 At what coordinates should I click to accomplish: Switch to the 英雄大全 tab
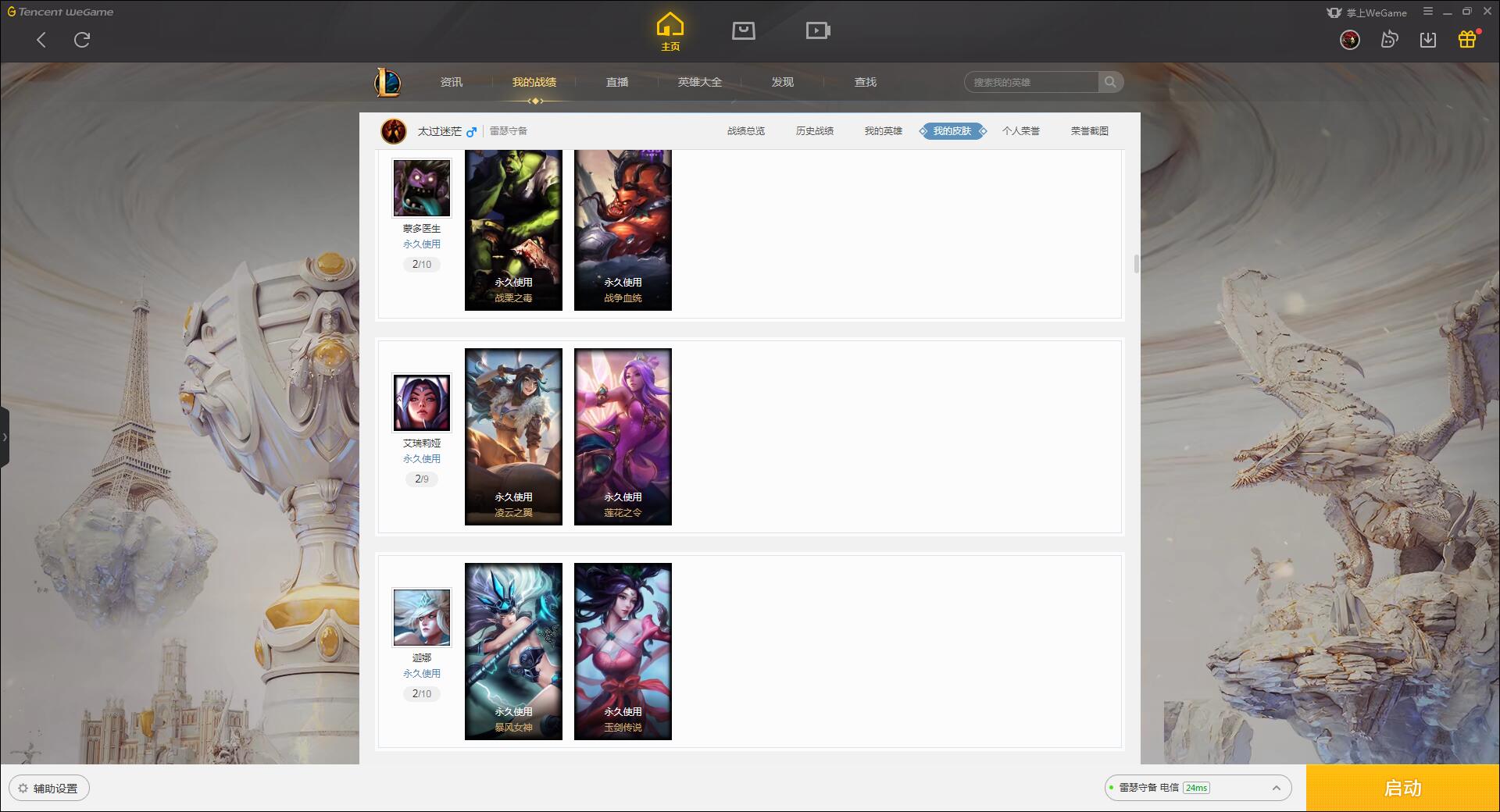click(x=700, y=82)
